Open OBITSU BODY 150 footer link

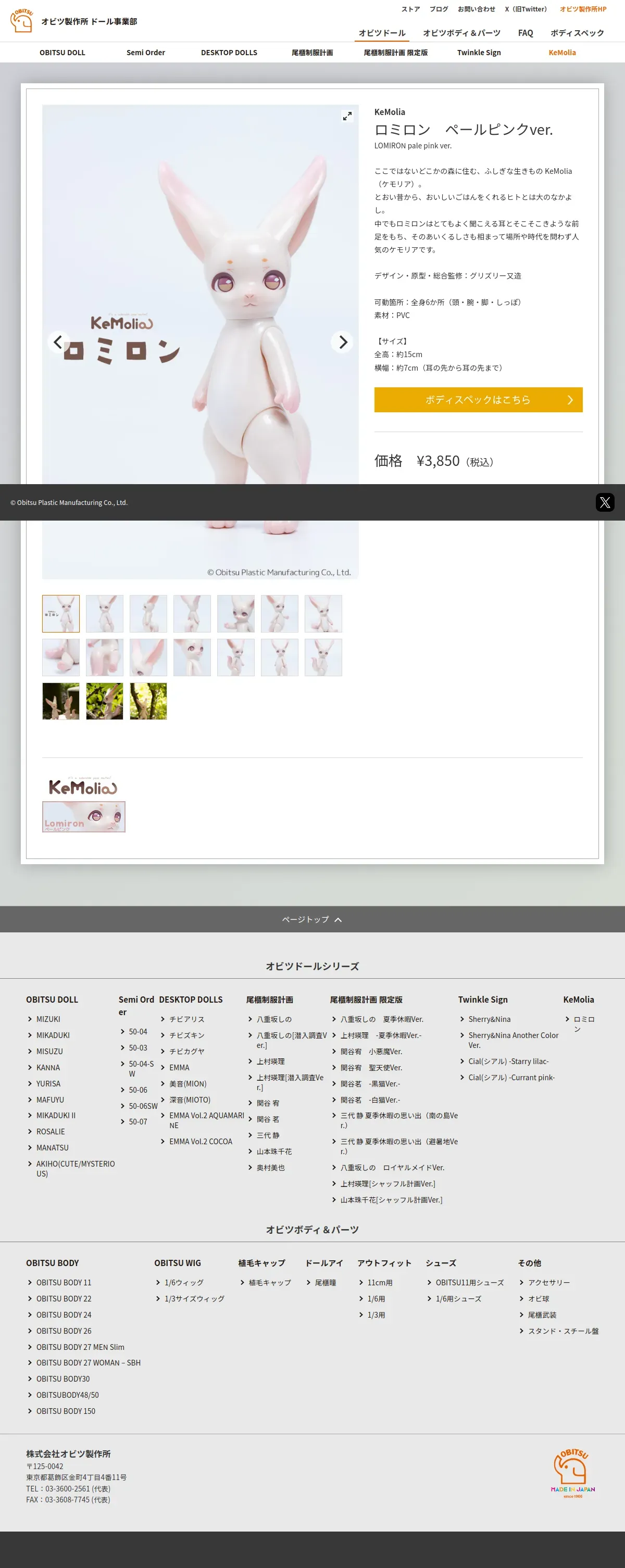click(65, 1411)
